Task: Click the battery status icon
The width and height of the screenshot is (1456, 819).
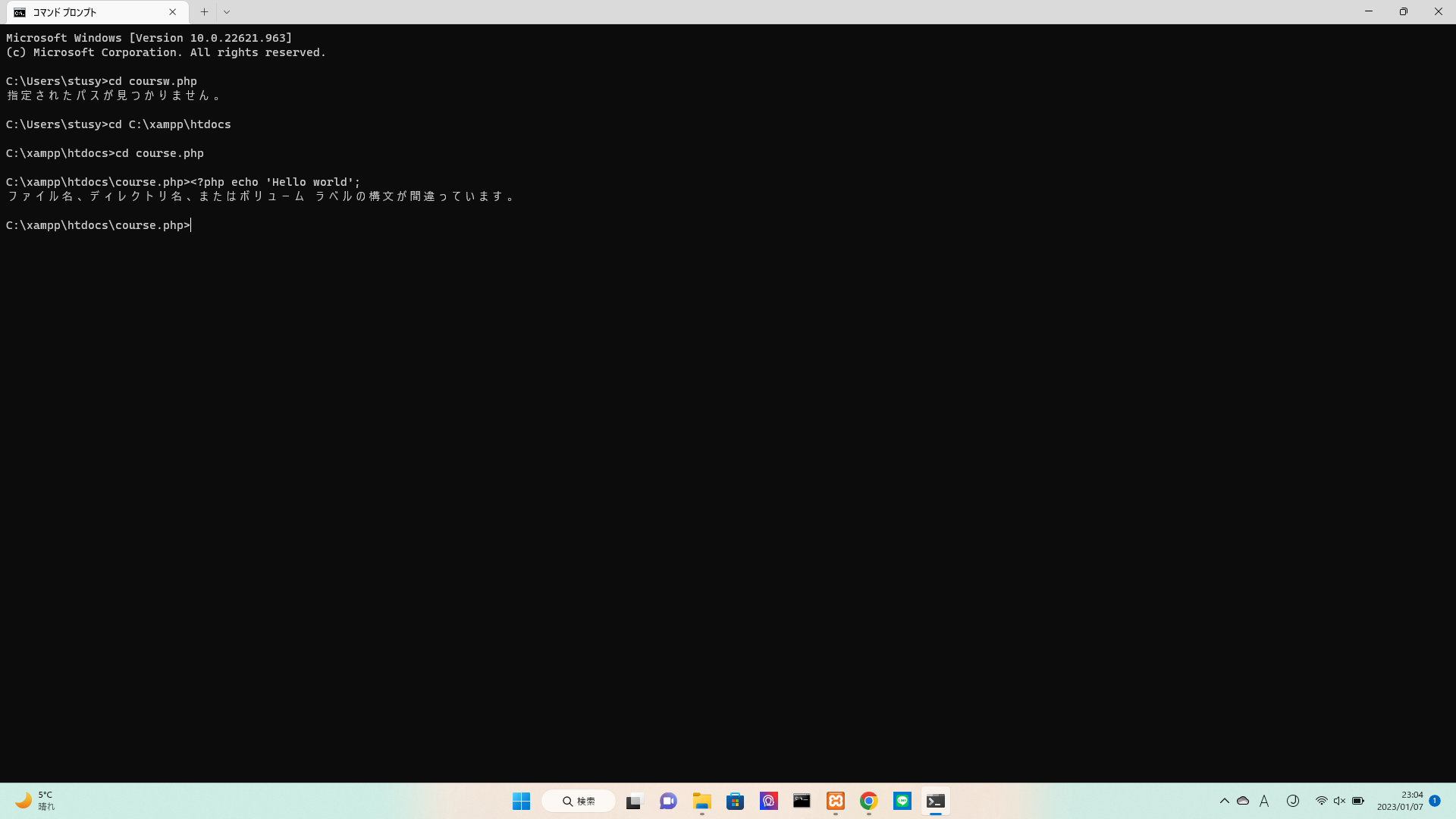Action: tap(1358, 801)
